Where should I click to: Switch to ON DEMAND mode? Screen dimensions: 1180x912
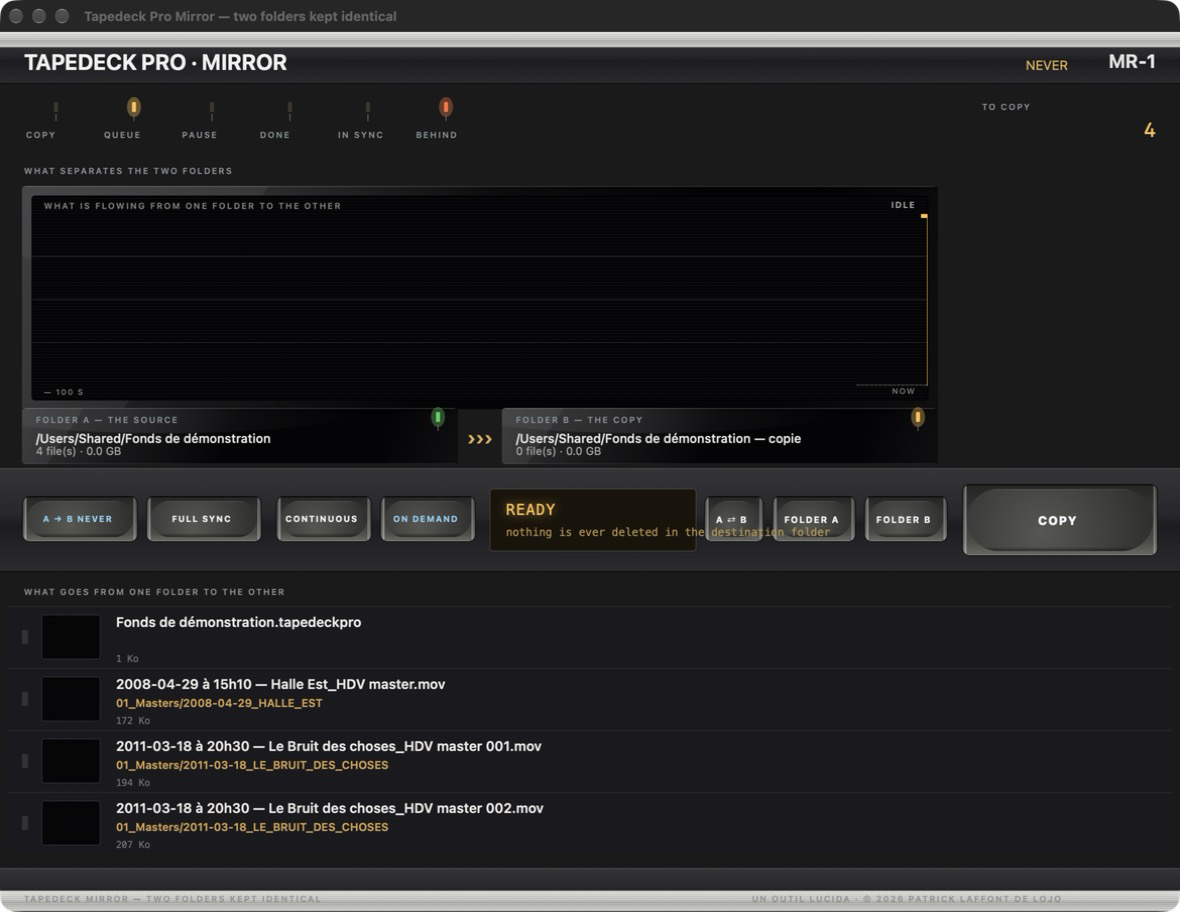[x=427, y=518]
